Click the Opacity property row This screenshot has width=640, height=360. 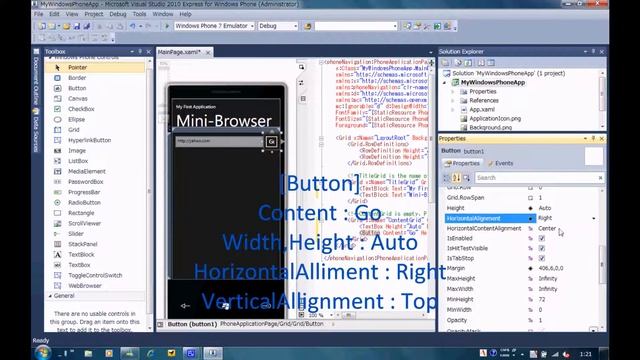[522, 320]
